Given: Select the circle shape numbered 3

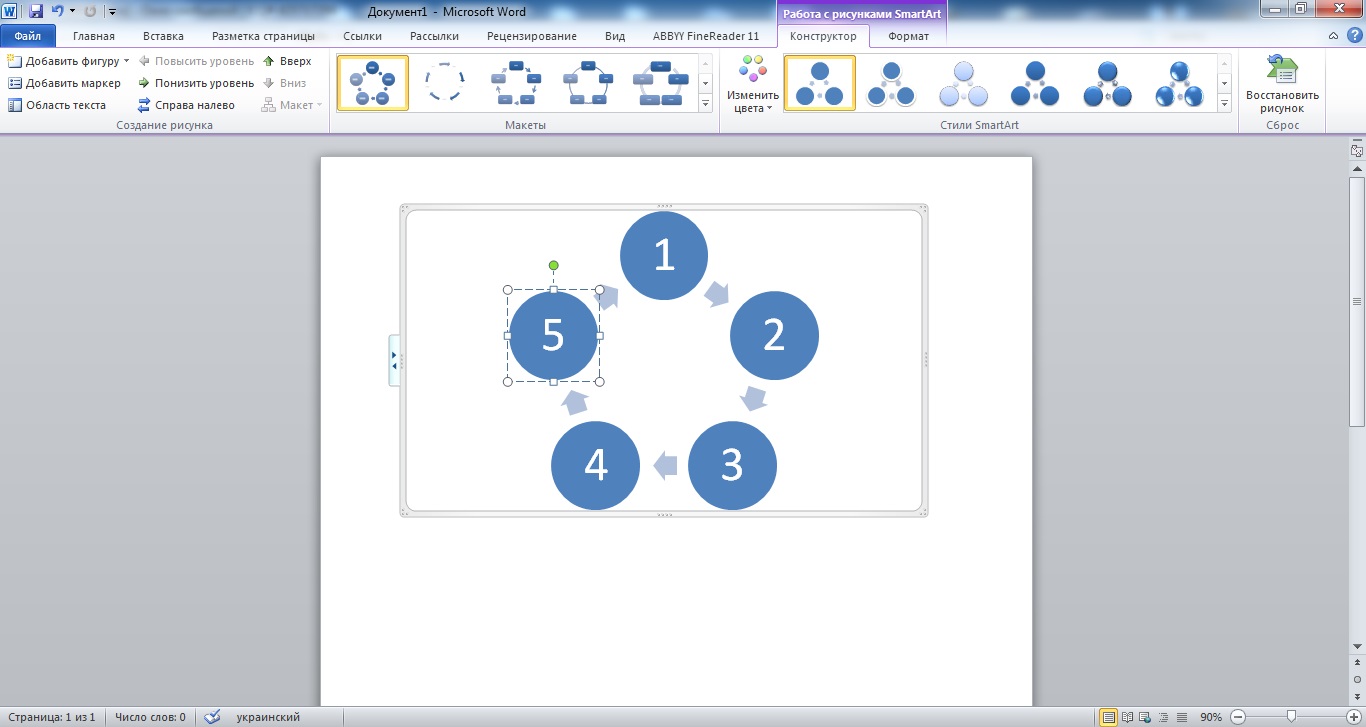Looking at the screenshot, I should (x=732, y=465).
